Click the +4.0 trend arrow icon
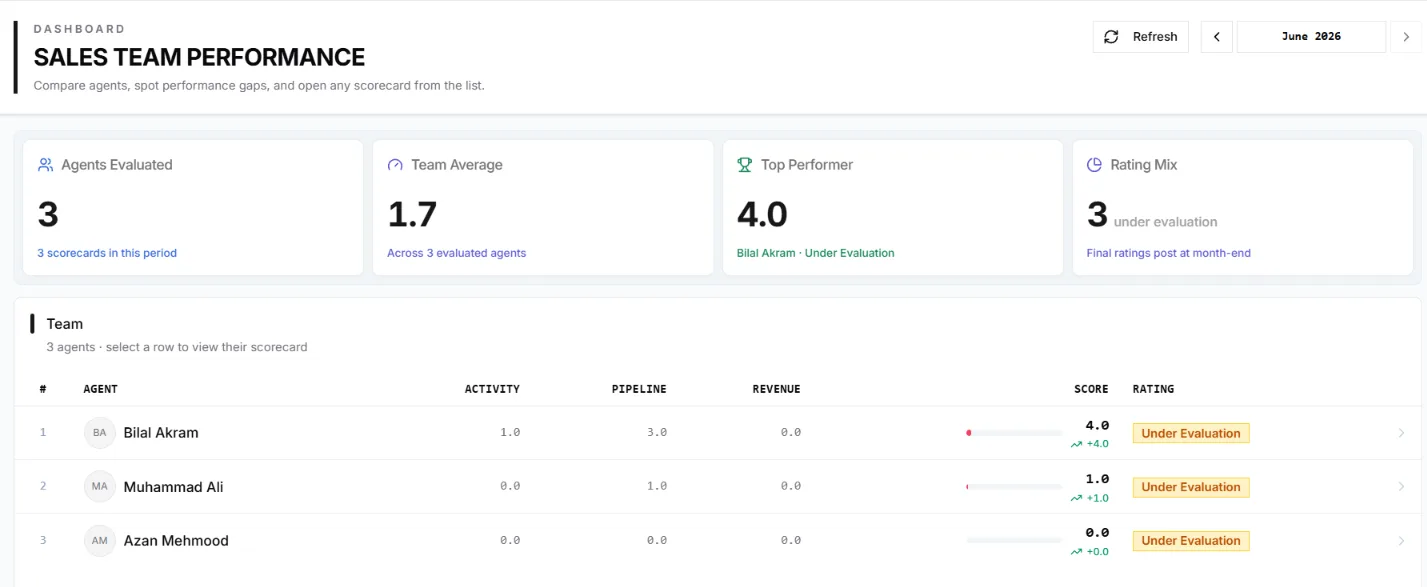This screenshot has height=587, width=1427. (1077, 444)
